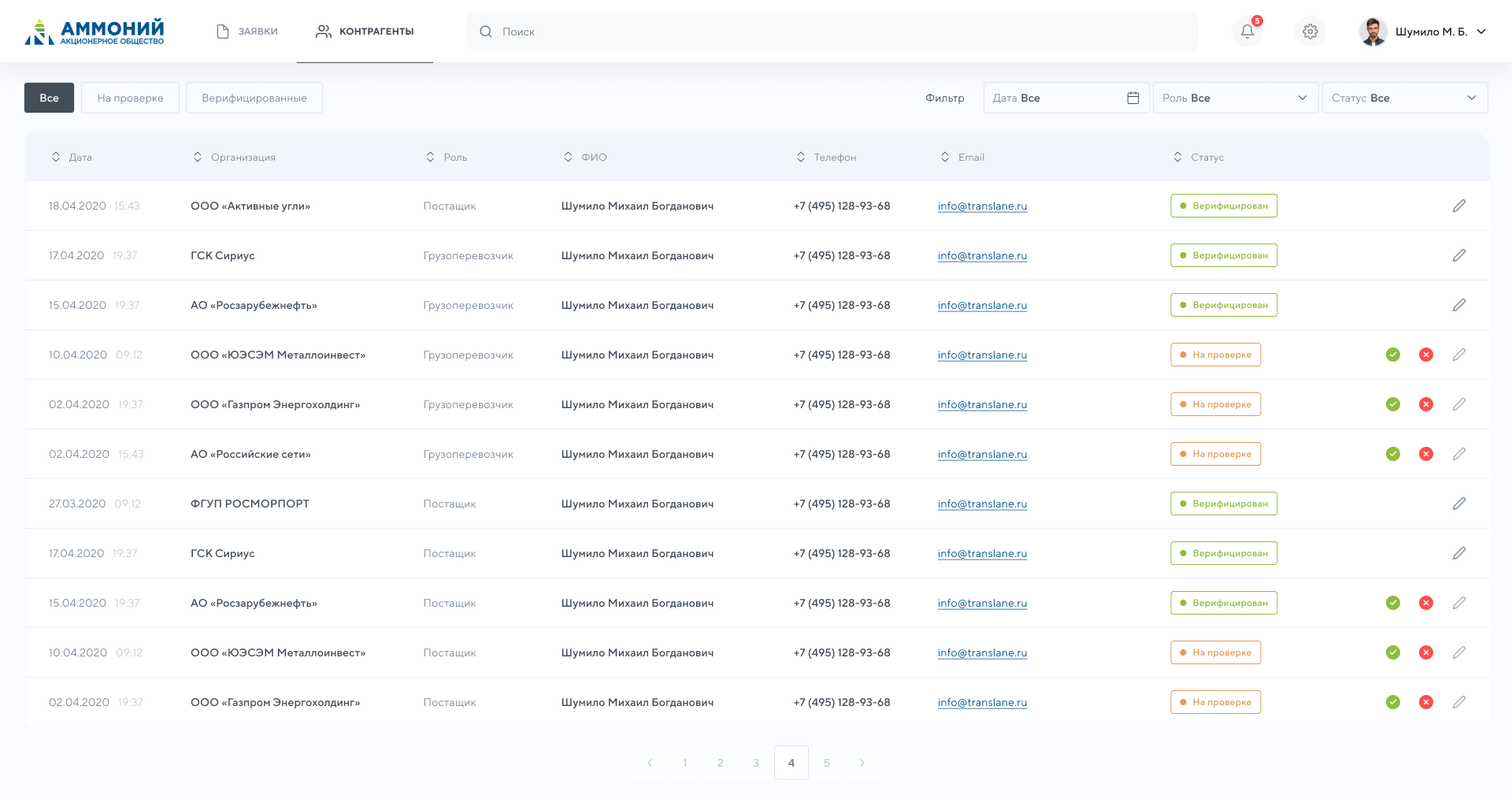Go to next page arrow
This screenshot has height=799, width=1512.
point(862,763)
